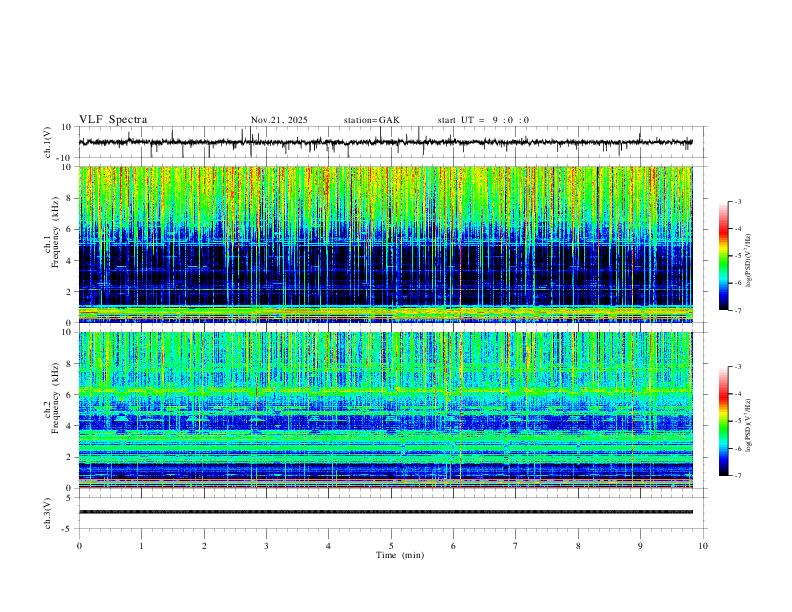Click the ch.2 spectrogram panel
The width and height of the screenshot is (792, 612).
pos(391,410)
